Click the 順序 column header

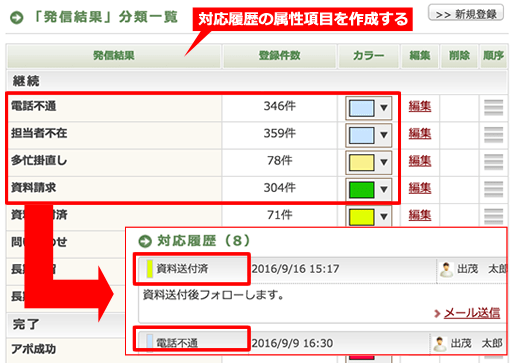(x=494, y=55)
